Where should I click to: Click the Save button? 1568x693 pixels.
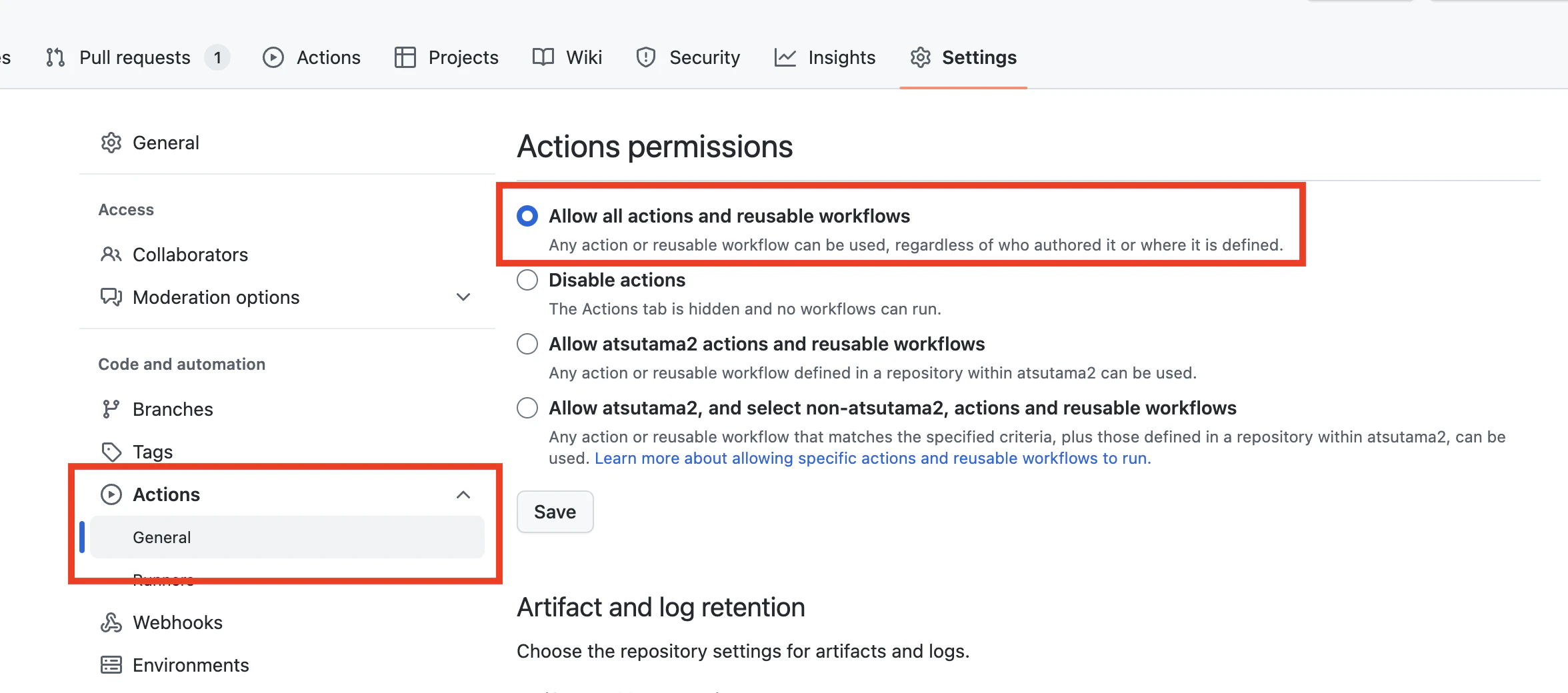click(x=555, y=512)
